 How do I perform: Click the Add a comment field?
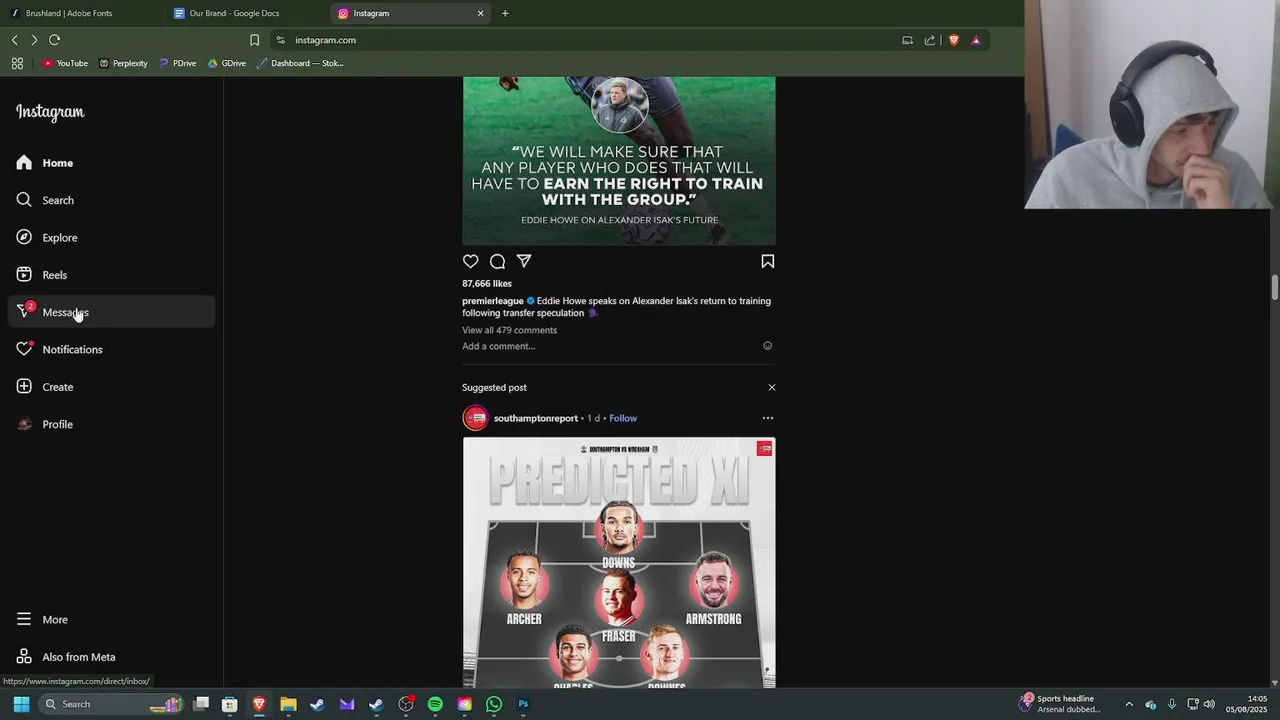[609, 346]
